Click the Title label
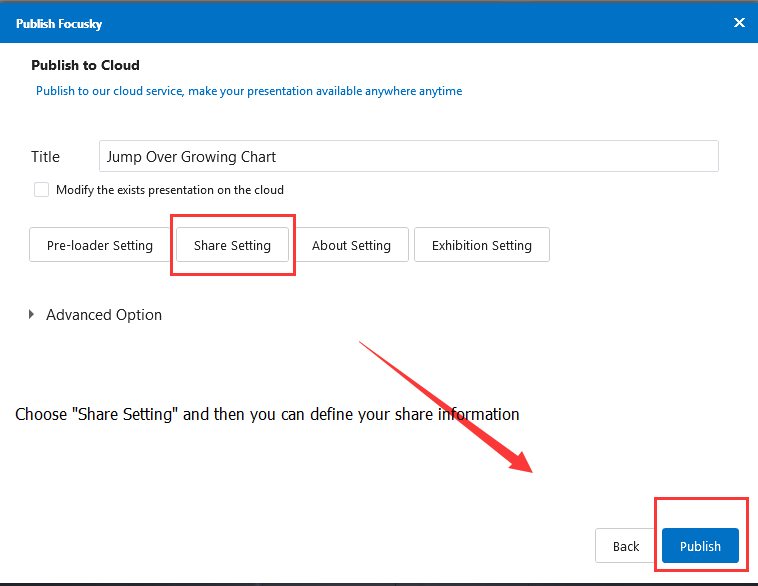 pos(45,157)
